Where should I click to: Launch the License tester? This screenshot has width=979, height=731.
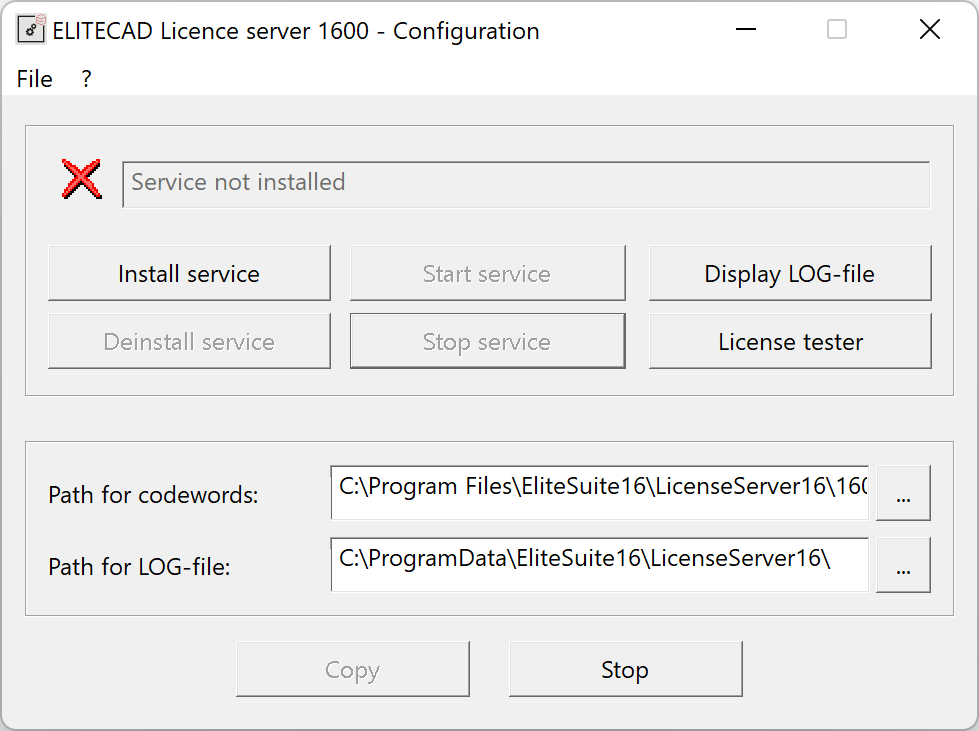790,341
